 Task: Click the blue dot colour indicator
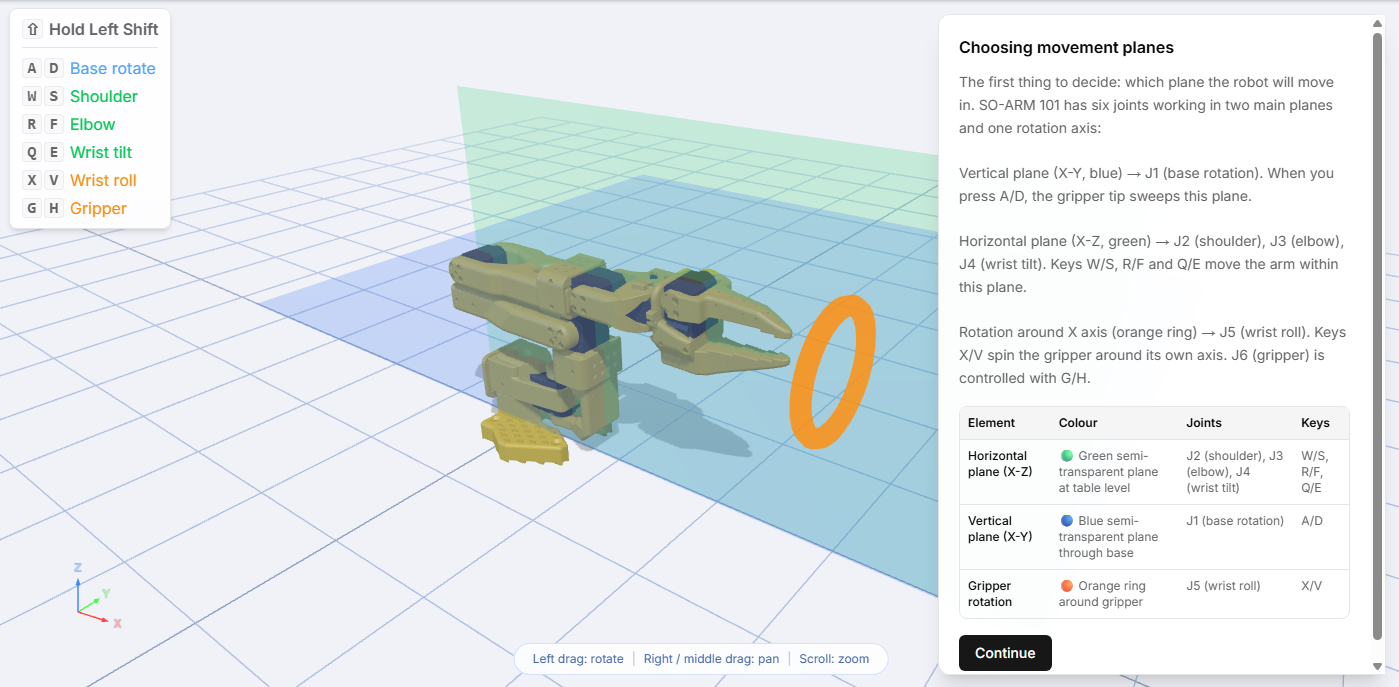tap(1067, 521)
